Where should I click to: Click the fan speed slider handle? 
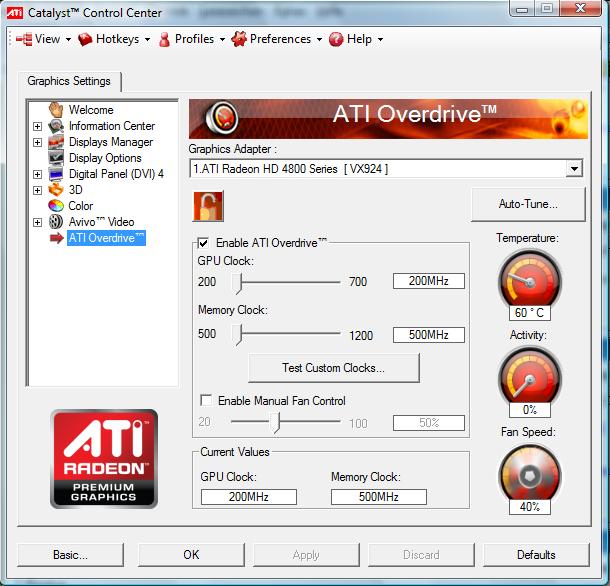click(x=275, y=423)
